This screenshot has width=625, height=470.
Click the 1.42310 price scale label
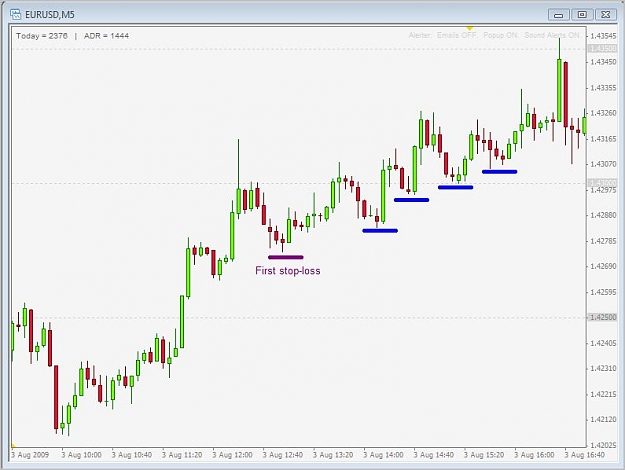pos(603,368)
